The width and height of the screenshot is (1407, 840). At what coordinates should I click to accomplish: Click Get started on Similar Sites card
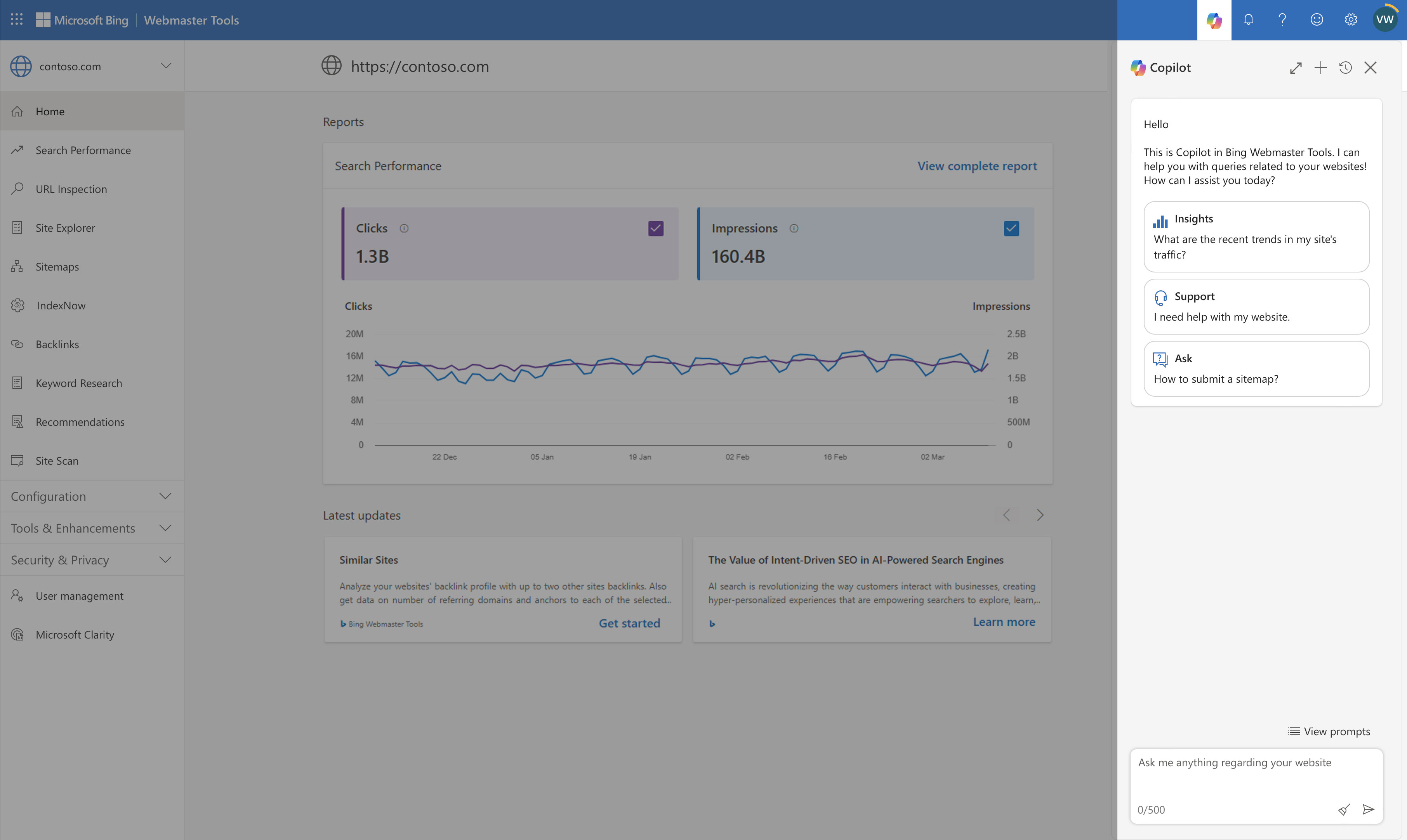629,623
